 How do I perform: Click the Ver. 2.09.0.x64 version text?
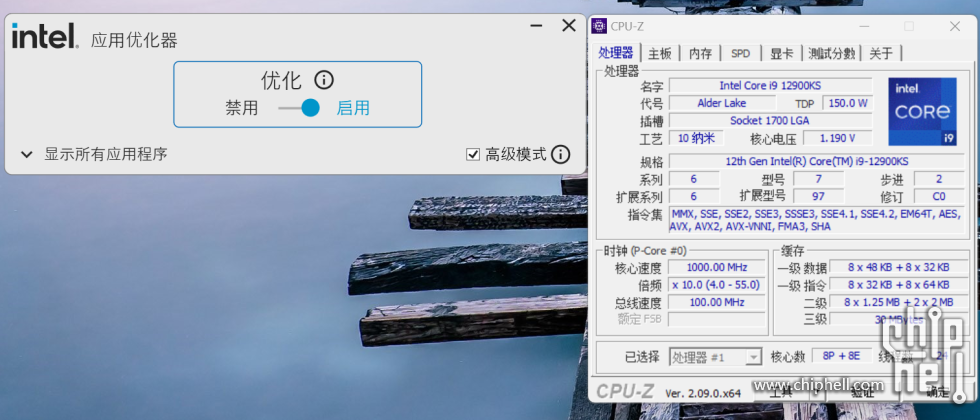pos(702,393)
